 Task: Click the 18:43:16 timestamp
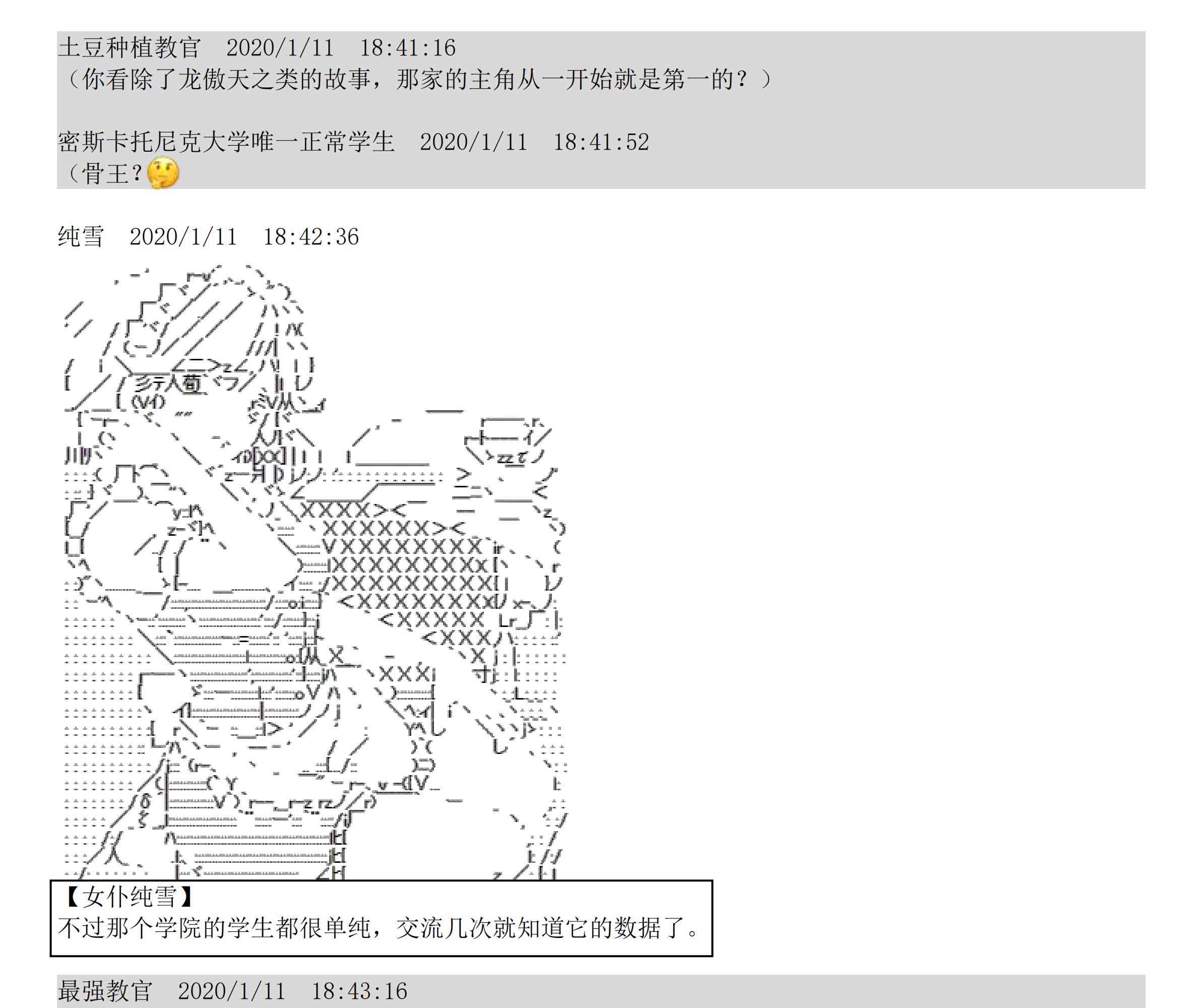pos(359,991)
